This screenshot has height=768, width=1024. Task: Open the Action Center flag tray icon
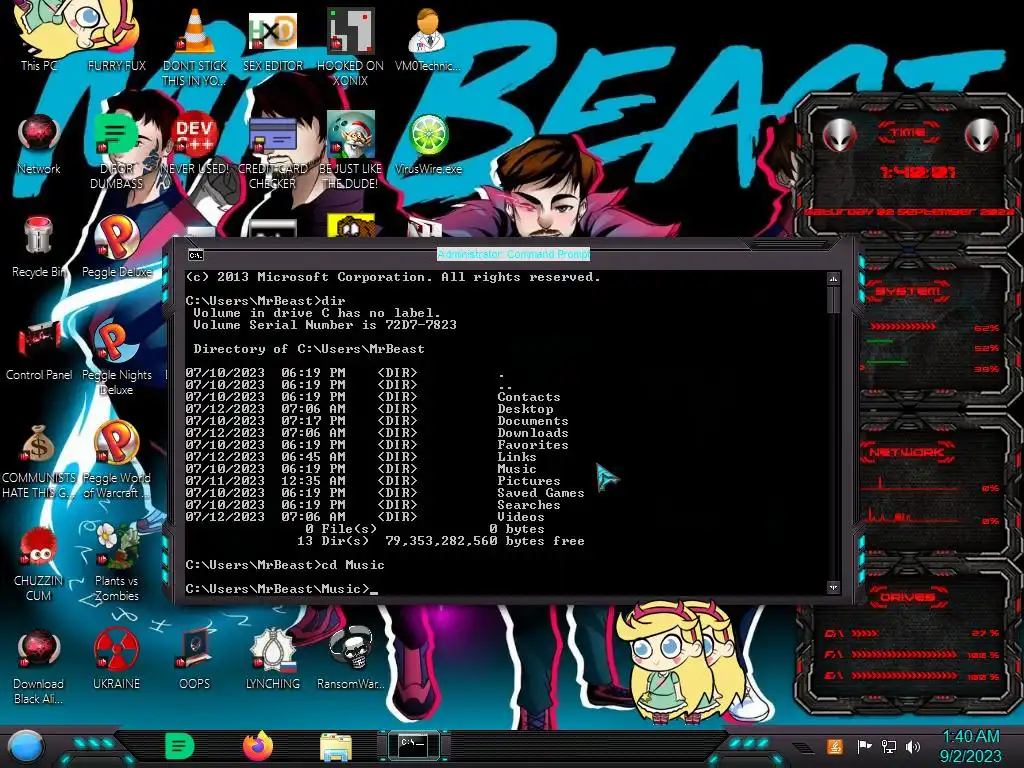[x=864, y=746]
